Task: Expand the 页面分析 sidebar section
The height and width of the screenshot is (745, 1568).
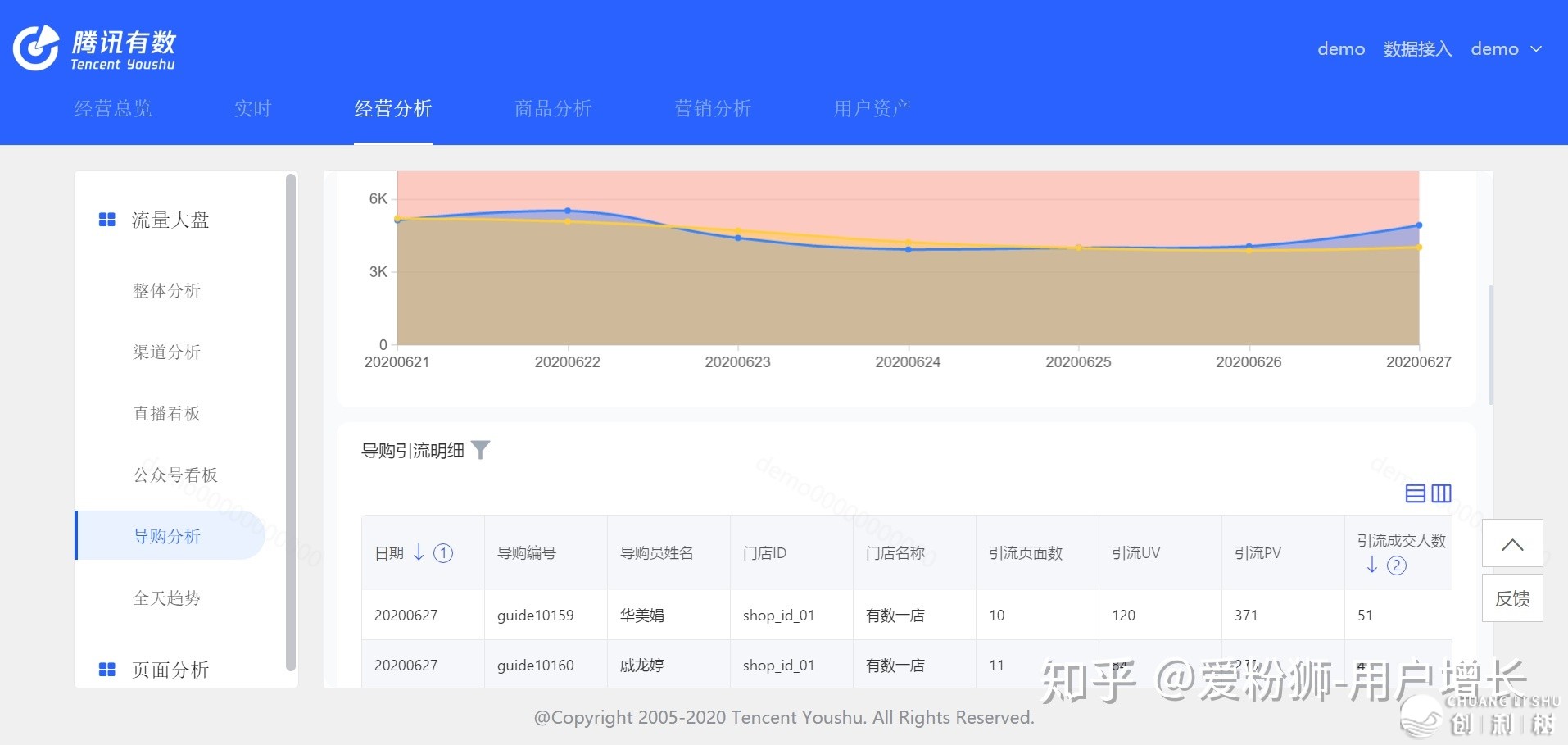Action: point(170,670)
